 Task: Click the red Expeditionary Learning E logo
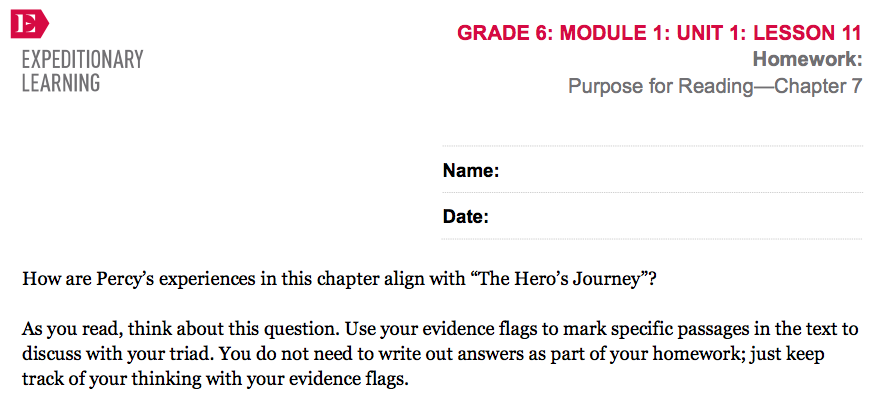[x=30, y=24]
